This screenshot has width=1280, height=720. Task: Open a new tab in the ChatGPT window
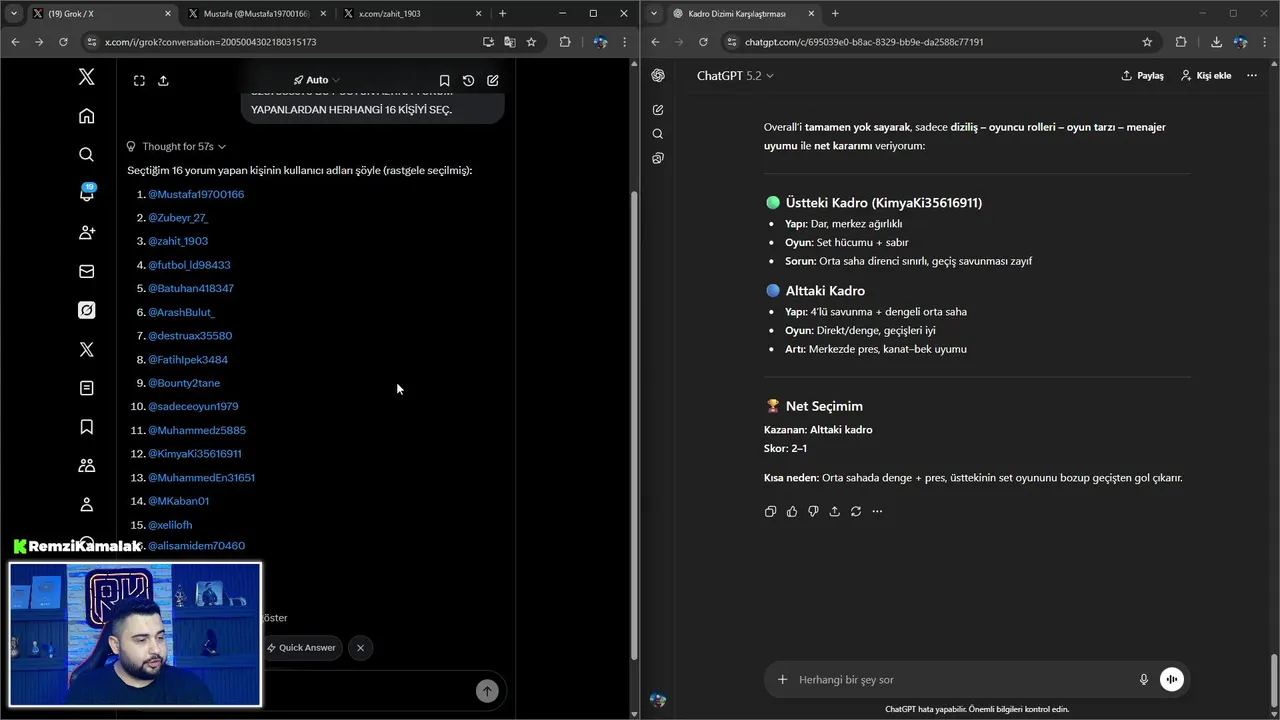point(835,14)
